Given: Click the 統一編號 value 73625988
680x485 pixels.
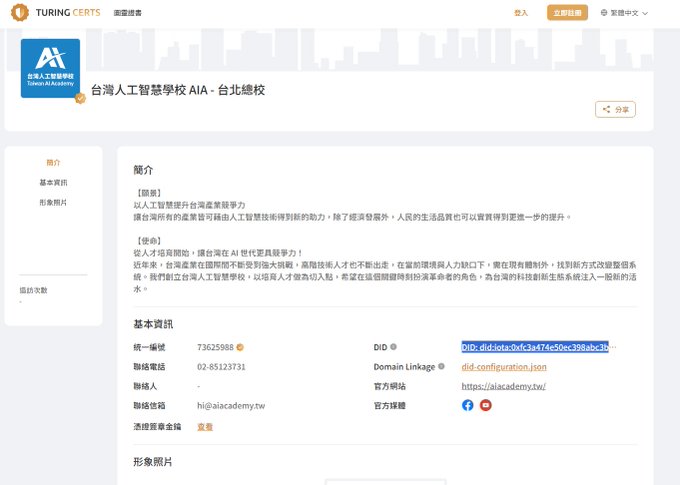Looking at the screenshot, I should (215, 347).
